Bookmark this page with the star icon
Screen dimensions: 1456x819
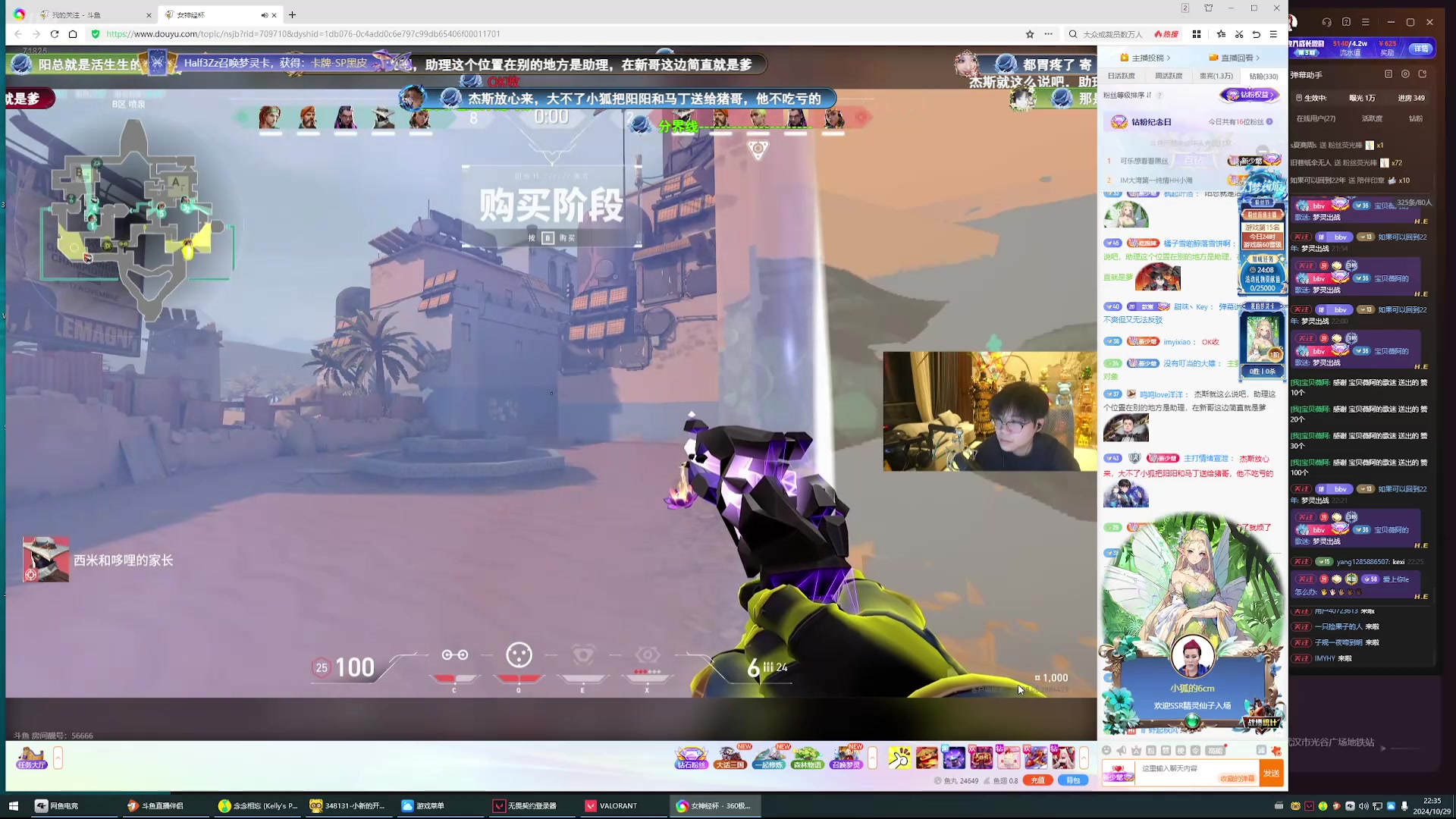(x=1030, y=34)
